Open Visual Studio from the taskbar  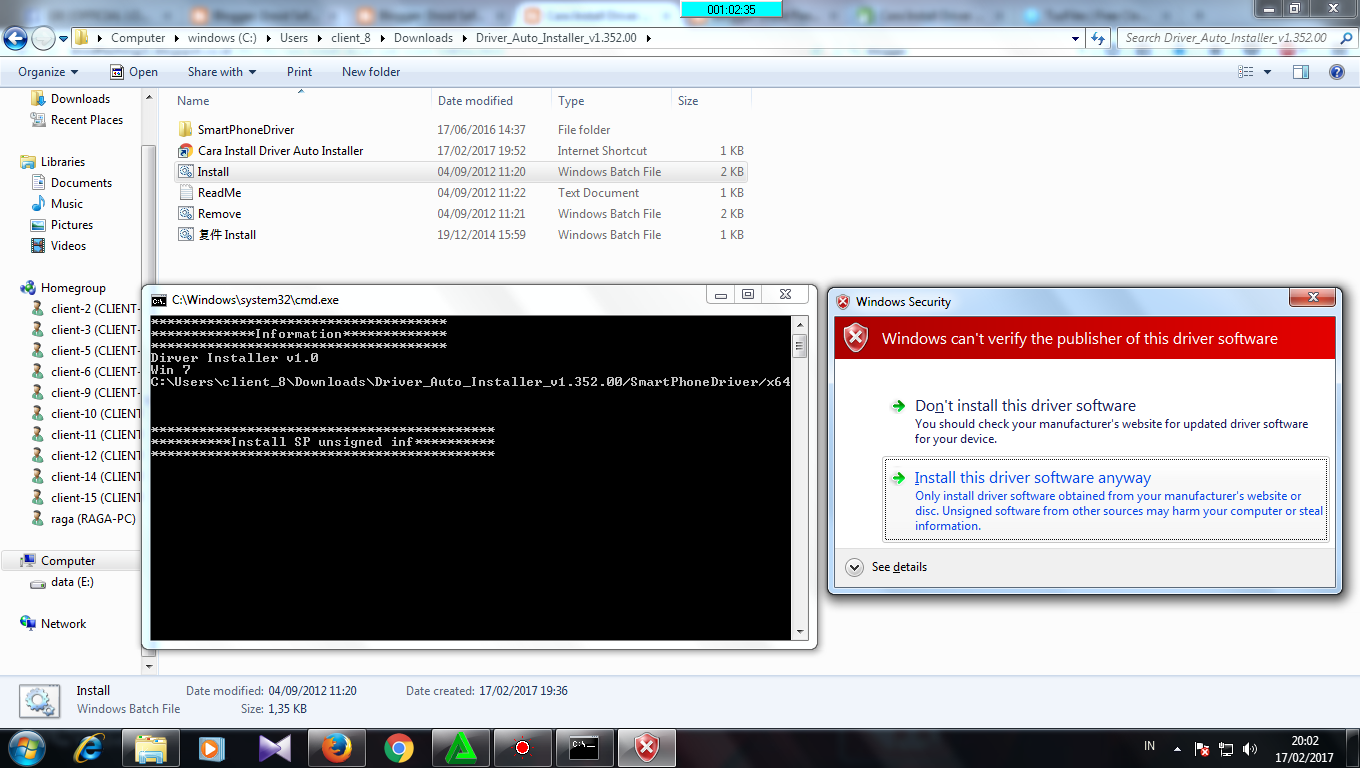[x=274, y=747]
